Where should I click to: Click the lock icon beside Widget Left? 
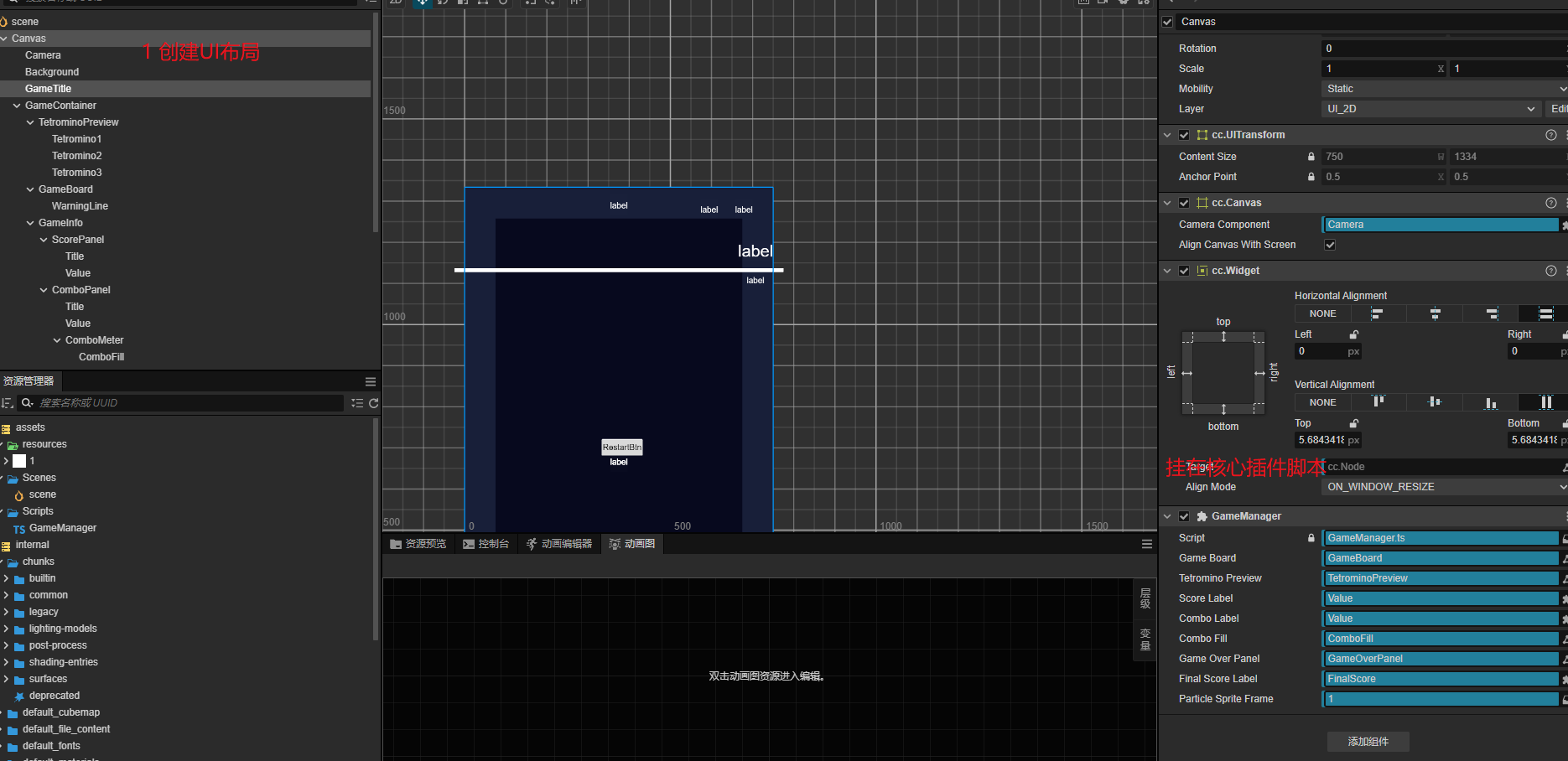pyautogui.click(x=1353, y=334)
